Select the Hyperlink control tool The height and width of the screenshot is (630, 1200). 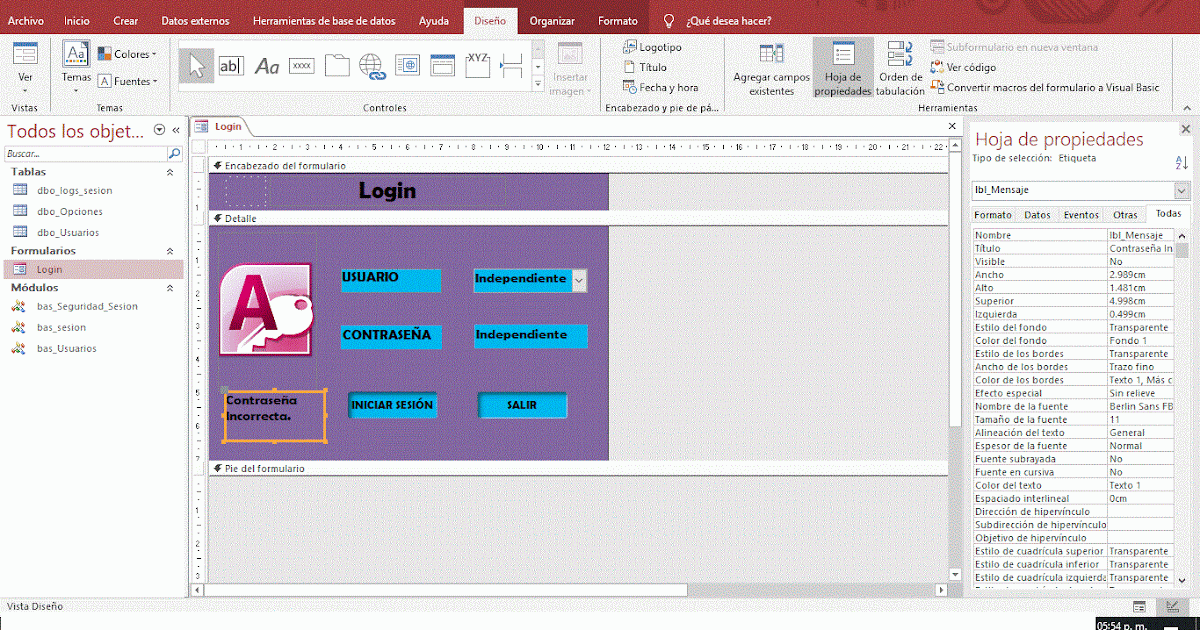pyautogui.click(x=372, y=65)
